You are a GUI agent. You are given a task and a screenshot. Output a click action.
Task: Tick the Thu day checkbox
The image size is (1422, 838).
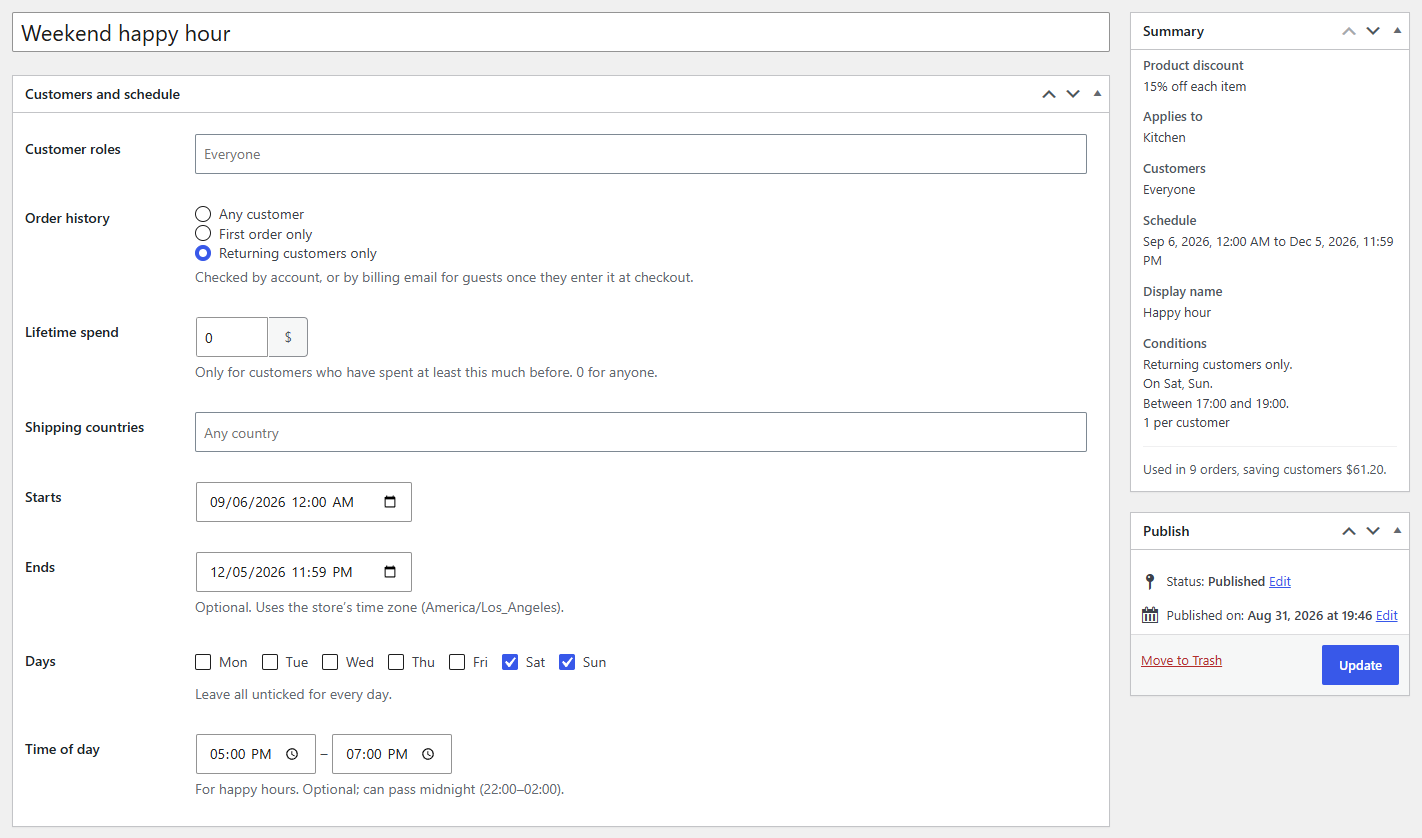(x=396, y=662)
